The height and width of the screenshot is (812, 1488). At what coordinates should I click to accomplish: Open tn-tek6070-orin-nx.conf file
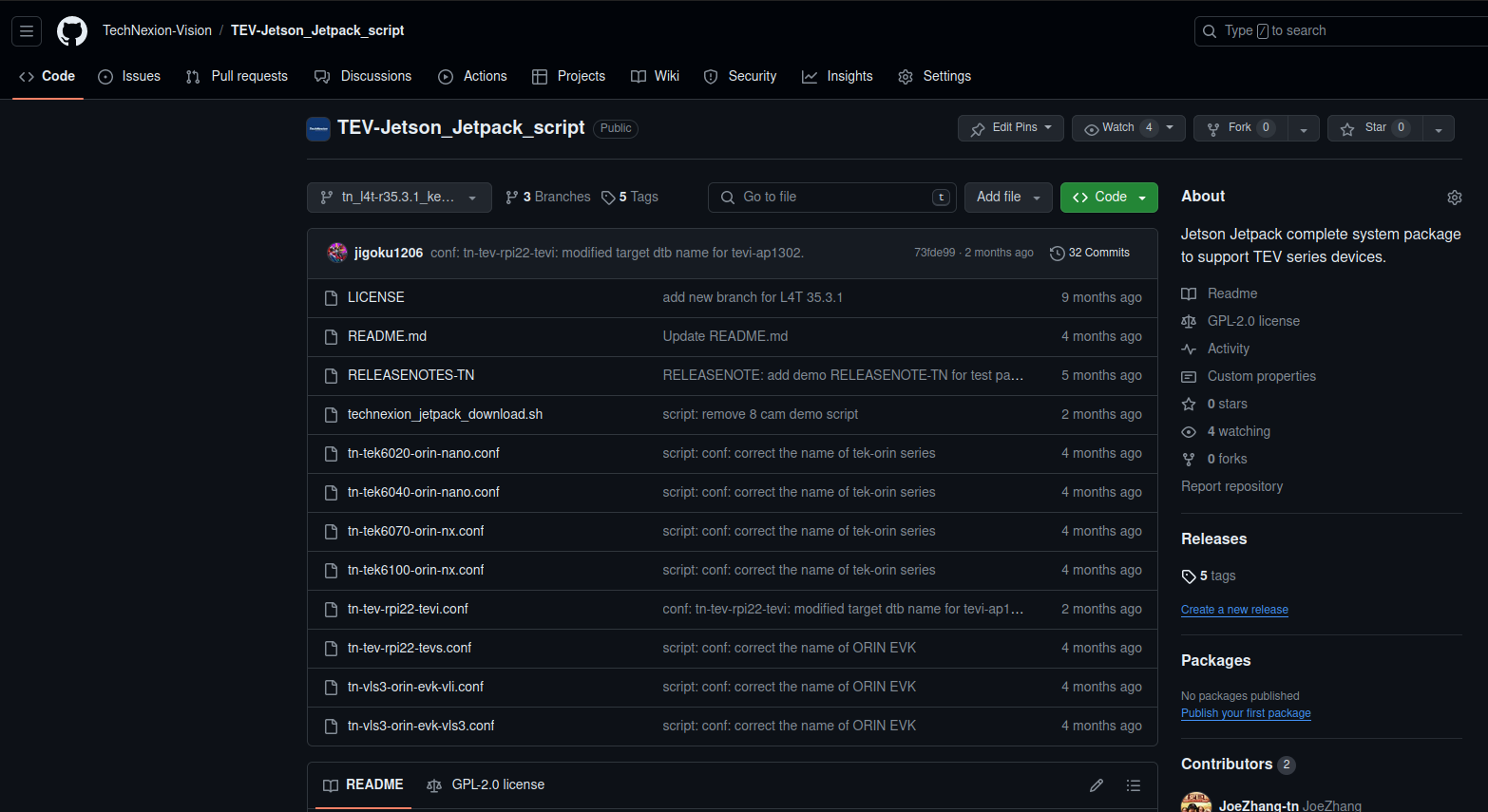(415, 532)
